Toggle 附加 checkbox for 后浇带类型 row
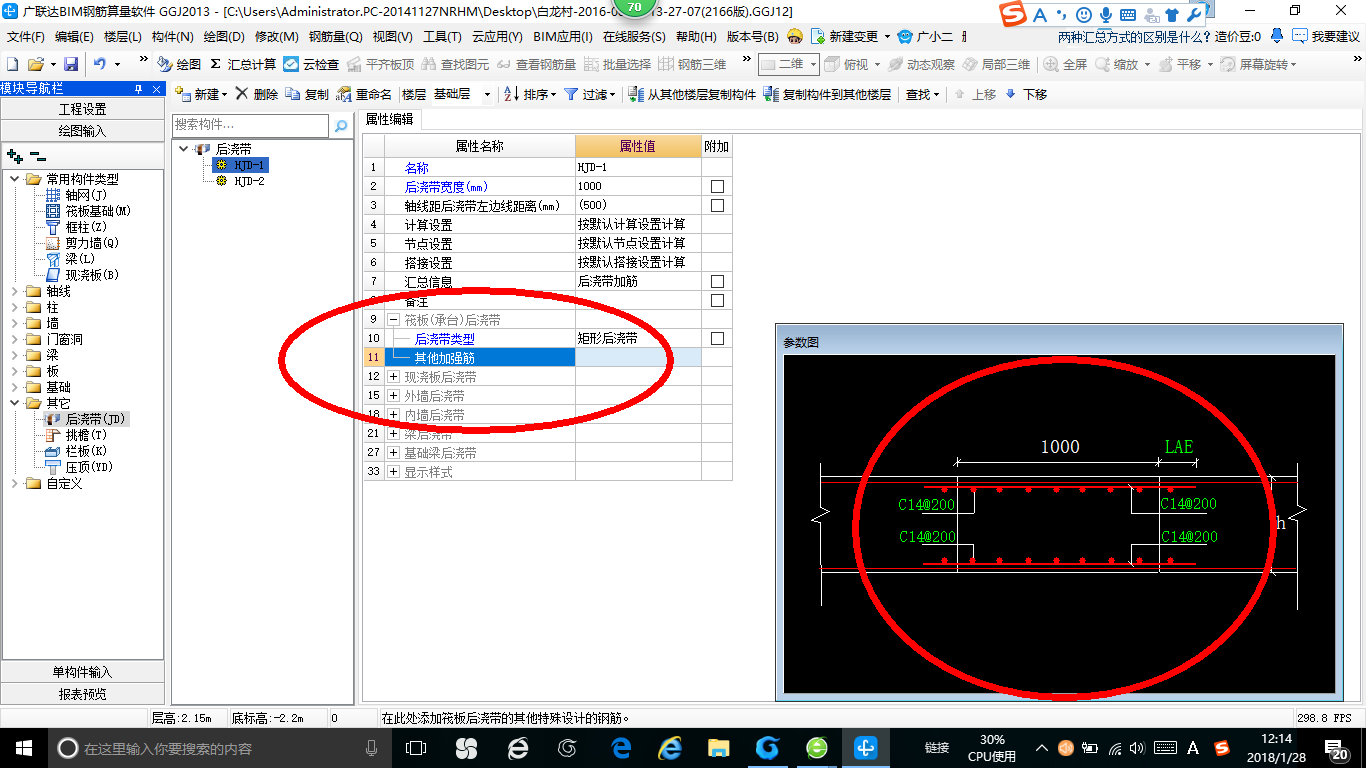This screenshot has width=1366, height=768. [x=717, y=338]
